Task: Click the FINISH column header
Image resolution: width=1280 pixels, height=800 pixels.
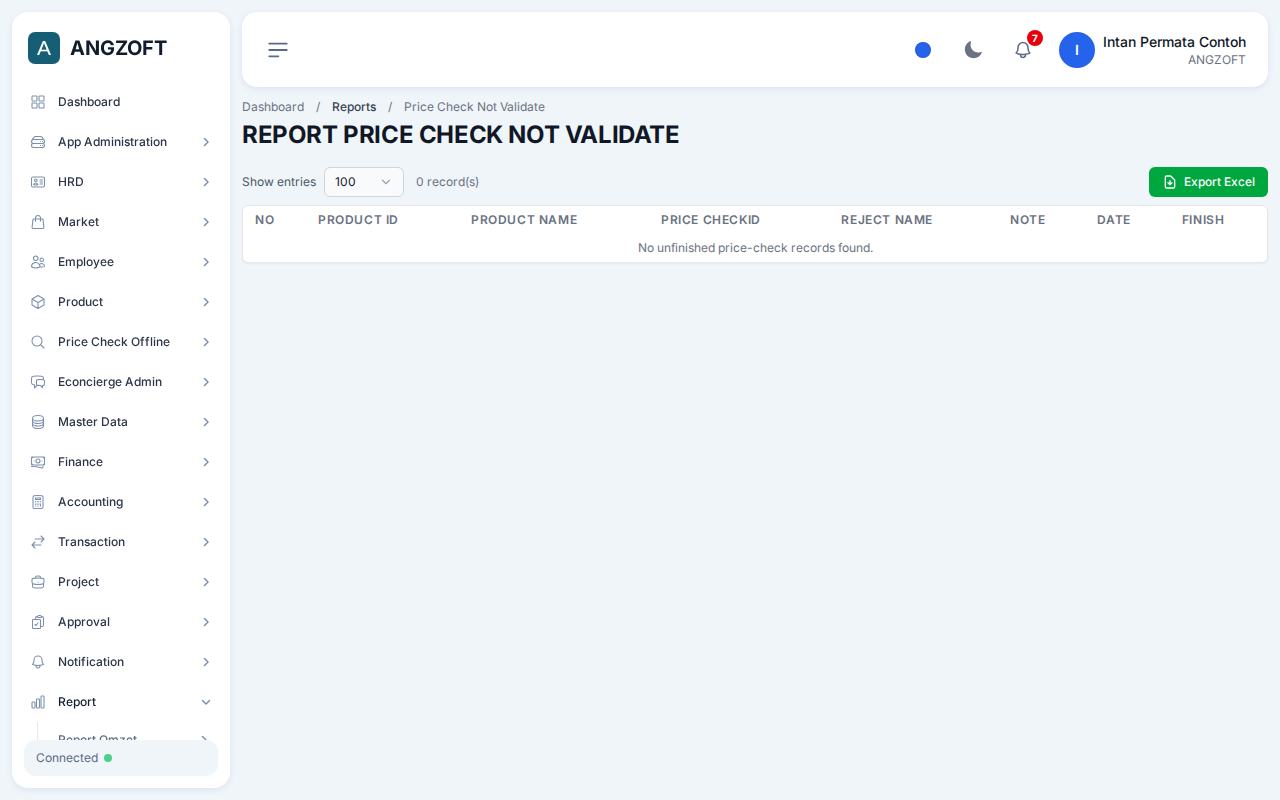Action: [x=1203, y=220]
